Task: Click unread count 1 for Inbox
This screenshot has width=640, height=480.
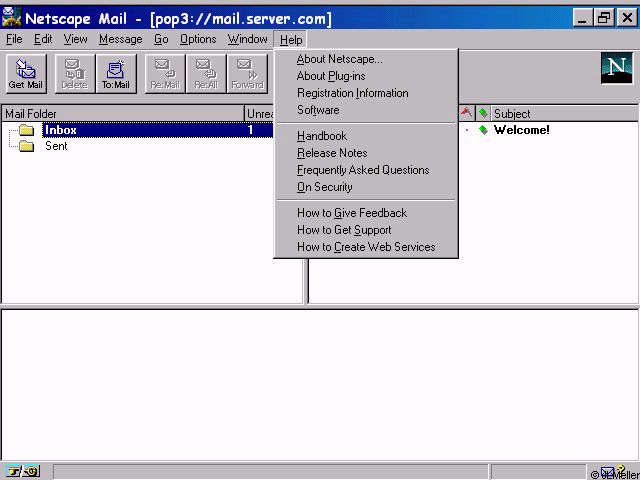Action: coord(250,130)
